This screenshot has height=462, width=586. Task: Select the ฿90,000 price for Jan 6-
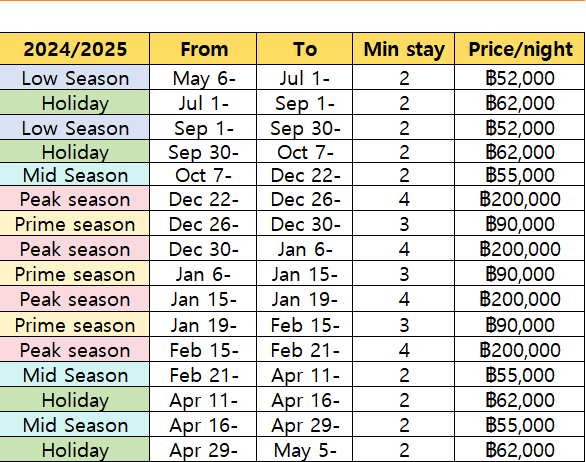(x=519, y=274)
